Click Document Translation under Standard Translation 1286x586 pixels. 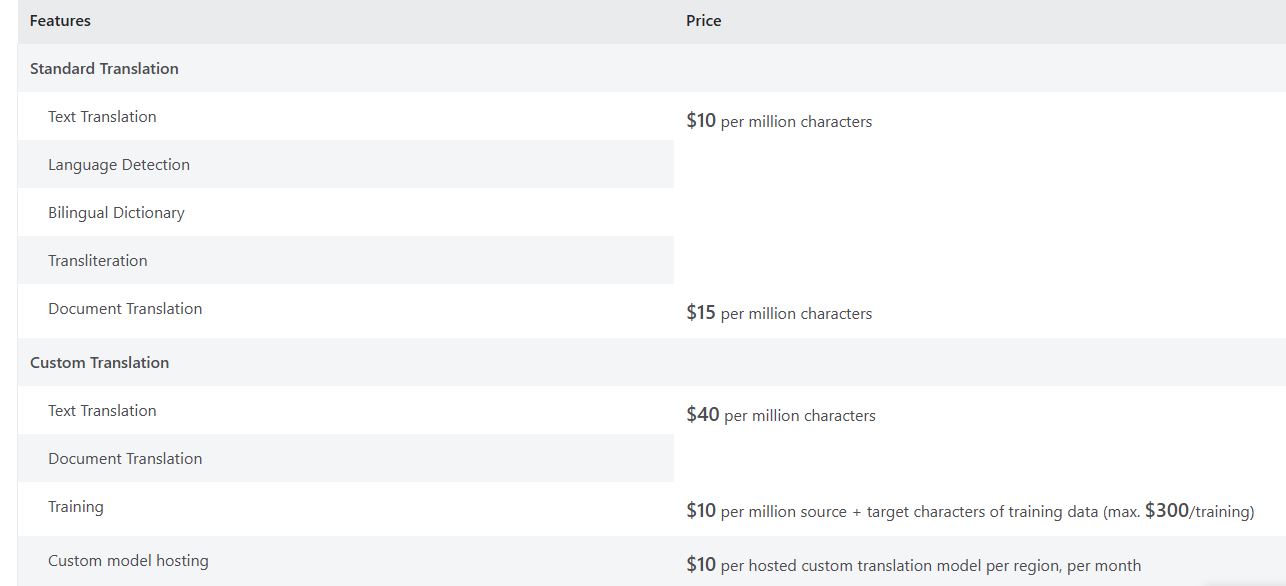[x=125, y=309]
